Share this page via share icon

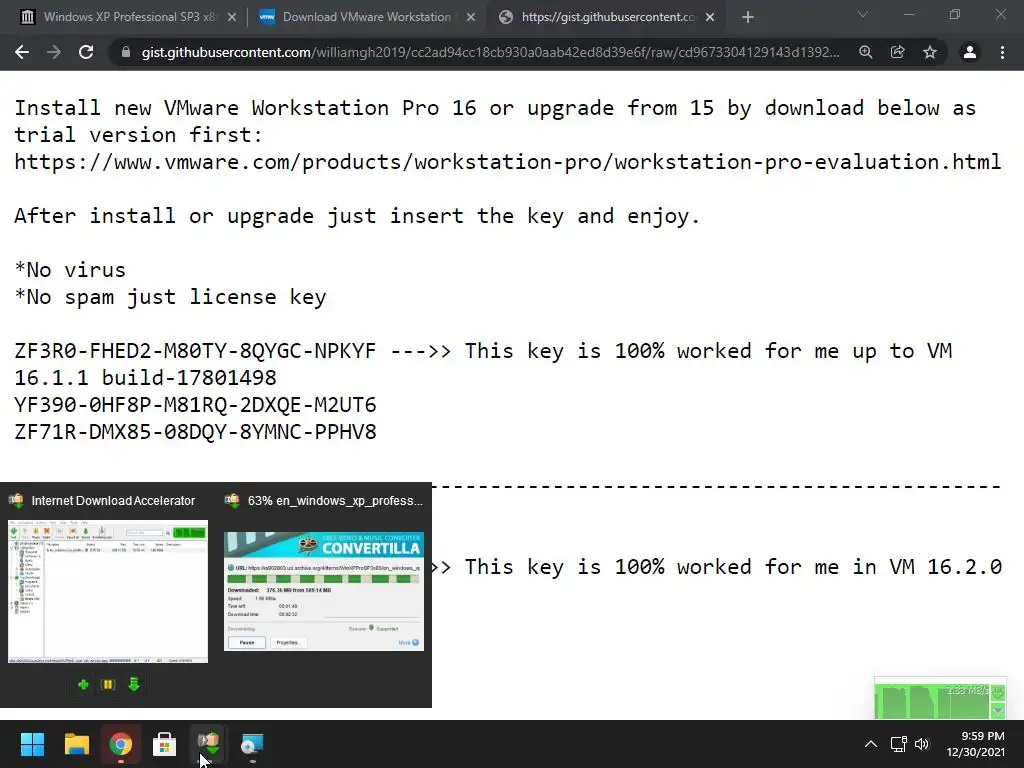pos(898,52)
